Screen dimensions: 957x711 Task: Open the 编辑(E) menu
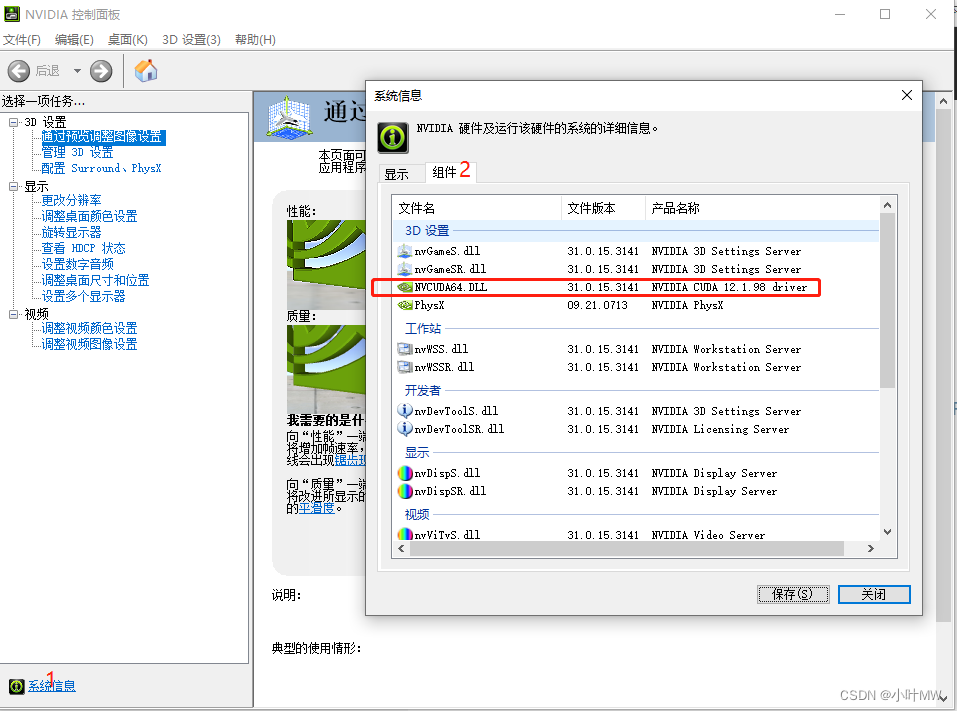[x=74, y=40]
